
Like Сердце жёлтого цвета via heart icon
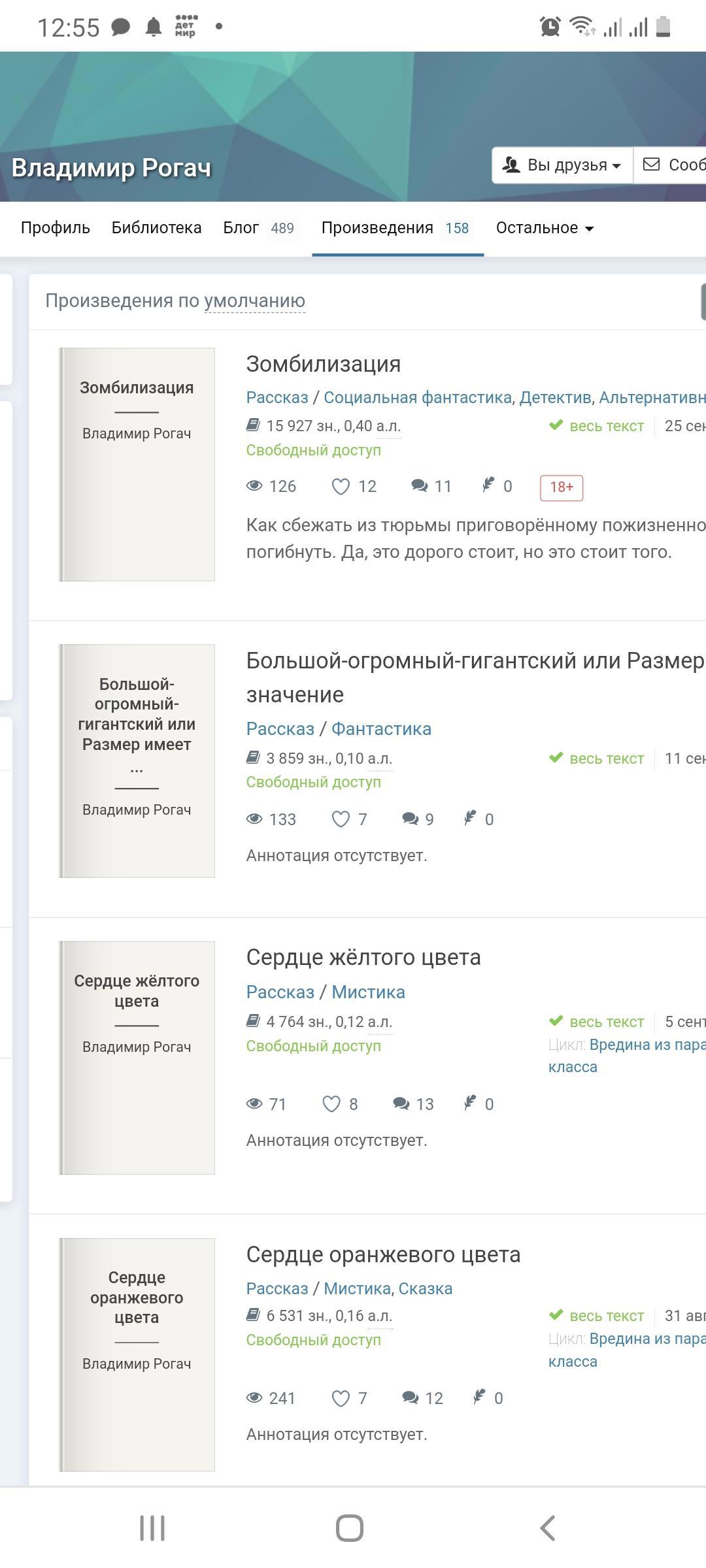[331, 1104]
